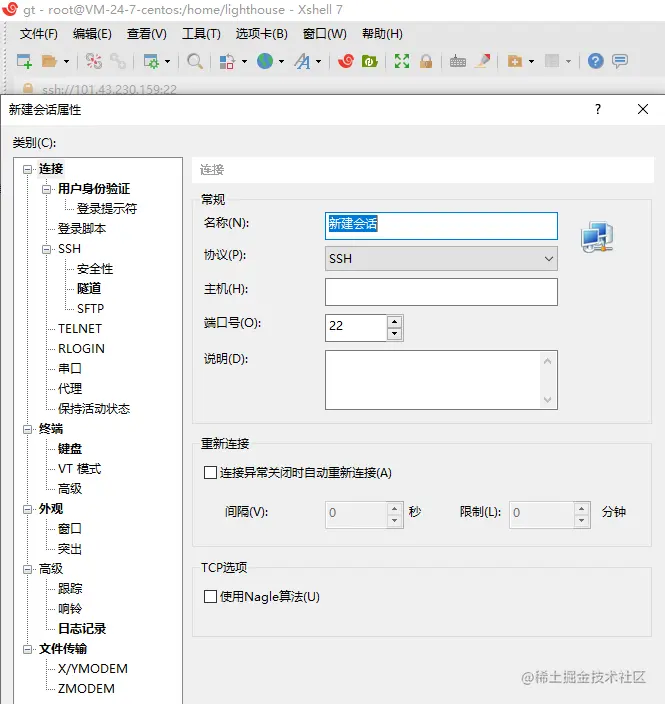The height and width of the screenshot is (704, 665).
Task: Launch Xmanager via the red swirl icon
Action: point(346,61)
